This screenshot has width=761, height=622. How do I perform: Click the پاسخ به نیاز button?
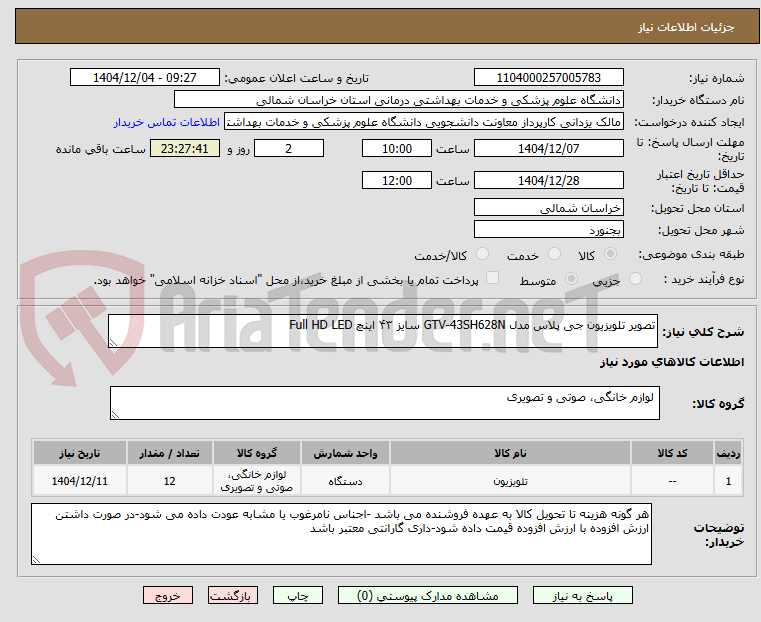[582, 596]
